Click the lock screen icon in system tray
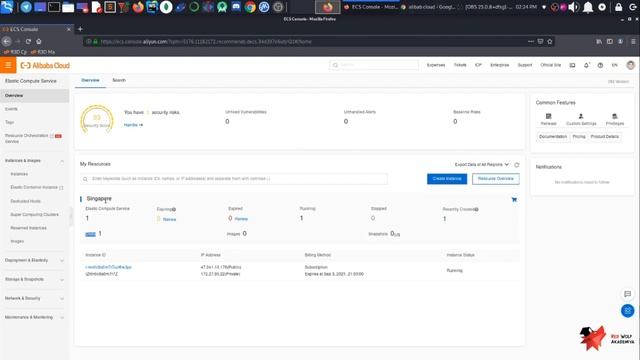Viewport: 640px width, 360px height. coord(619,7)
